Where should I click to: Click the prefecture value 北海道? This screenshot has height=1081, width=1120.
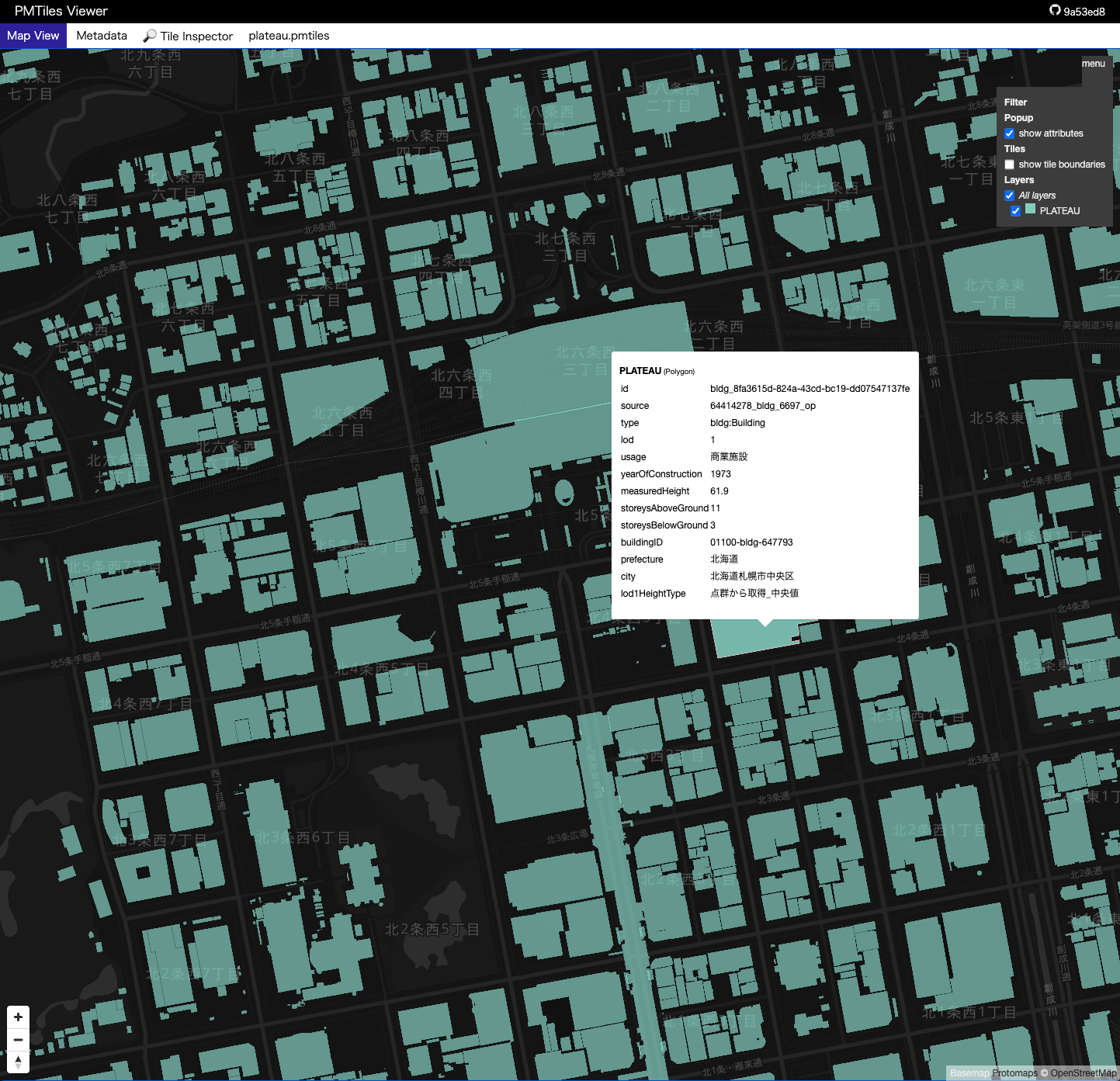click(724, 560)
